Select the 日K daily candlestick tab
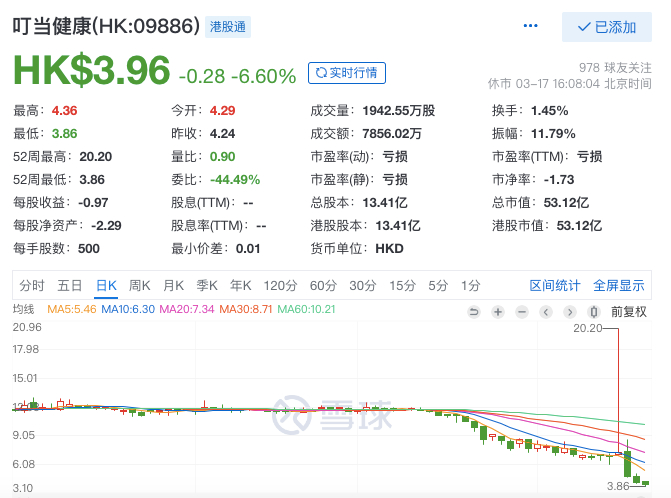 106,285
